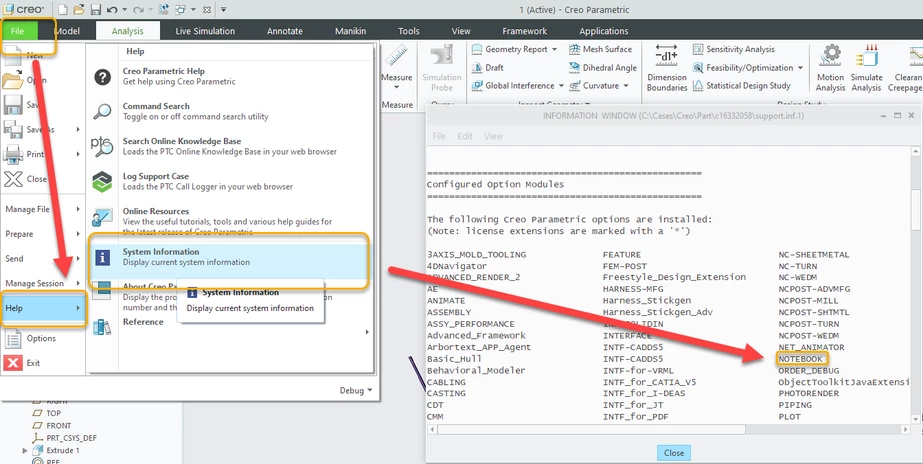Select Online Resources entry
Image resolution: width=923 pixels, height=464 pixels.
point(230,220)
